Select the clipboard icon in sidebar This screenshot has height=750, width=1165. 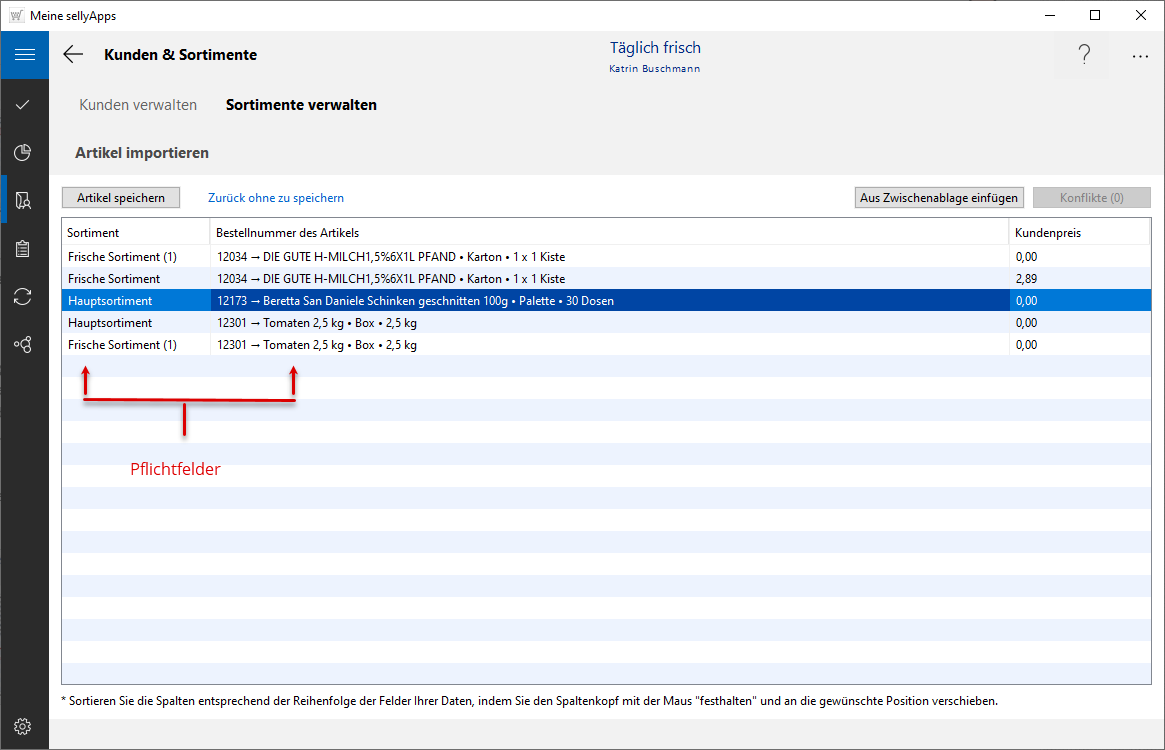pos(24,249)
